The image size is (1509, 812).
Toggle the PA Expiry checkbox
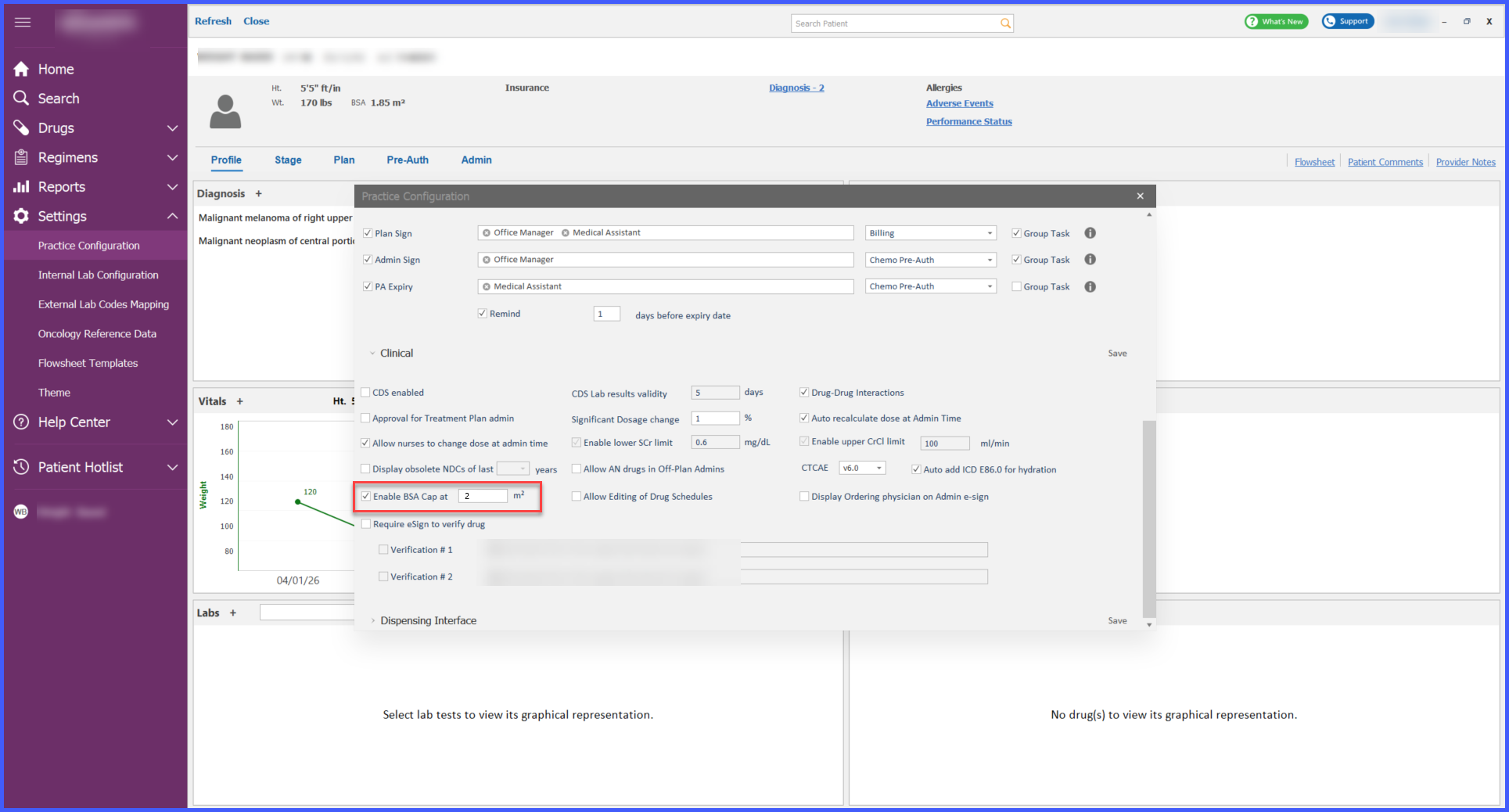coord(368,286)
